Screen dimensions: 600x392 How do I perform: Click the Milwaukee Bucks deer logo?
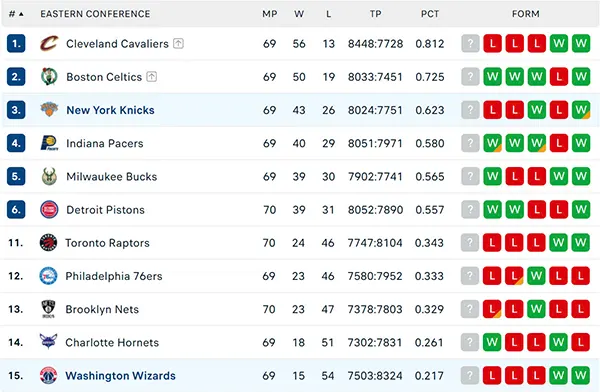tap(49, 176)
